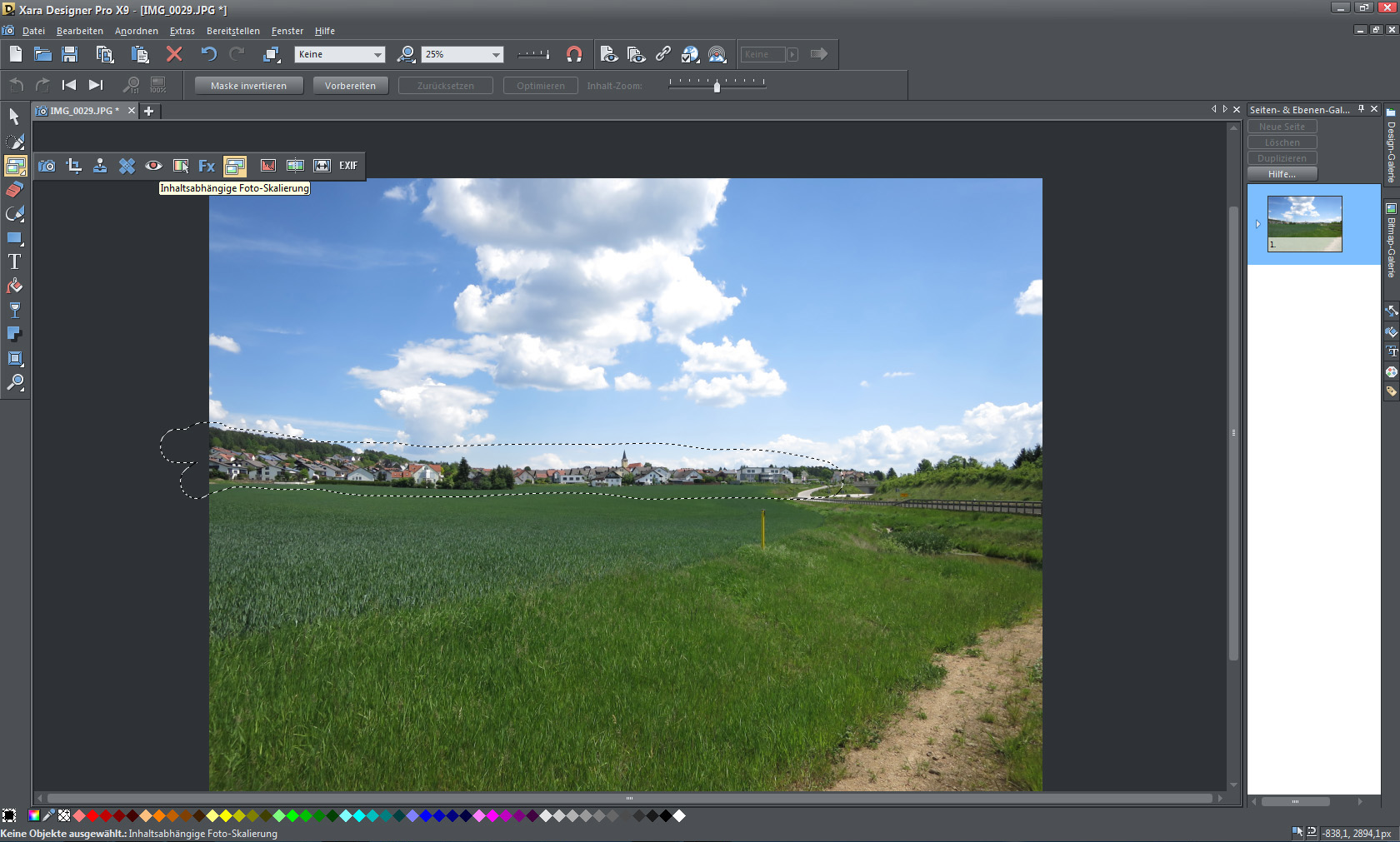The image size is (1400, 842).
Task: Choose the Clone stamp tool
Action: 100,166
